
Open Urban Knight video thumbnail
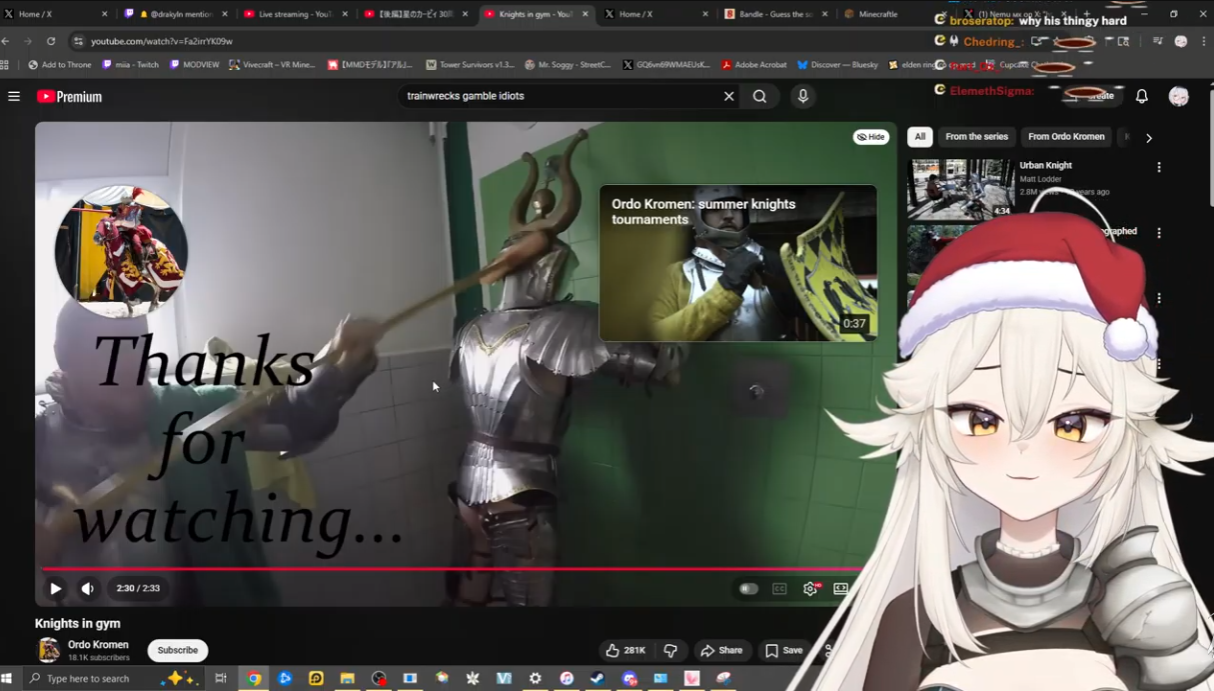pos(960,188)
